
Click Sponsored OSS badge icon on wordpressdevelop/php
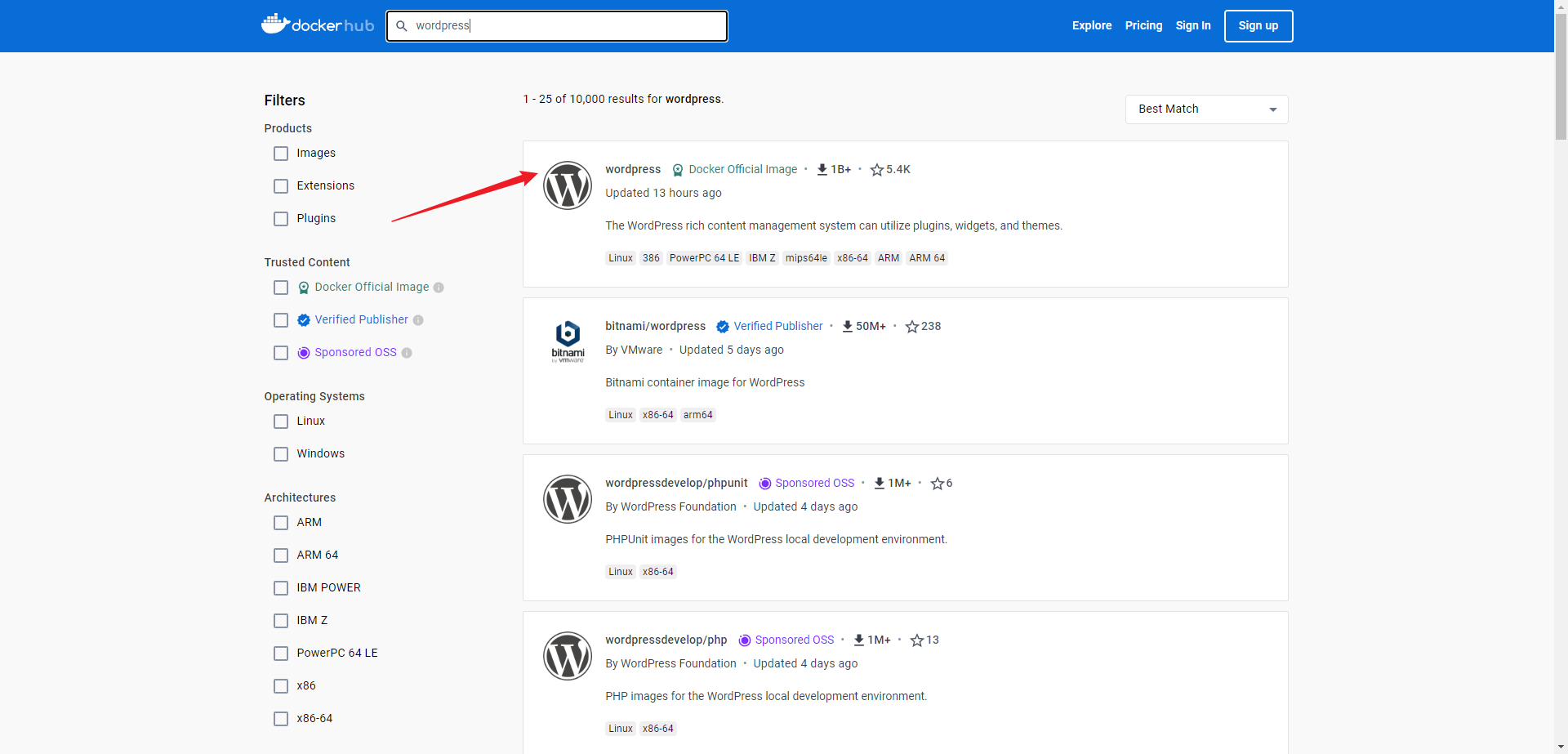pyautogui.click(x=745, y=640)
